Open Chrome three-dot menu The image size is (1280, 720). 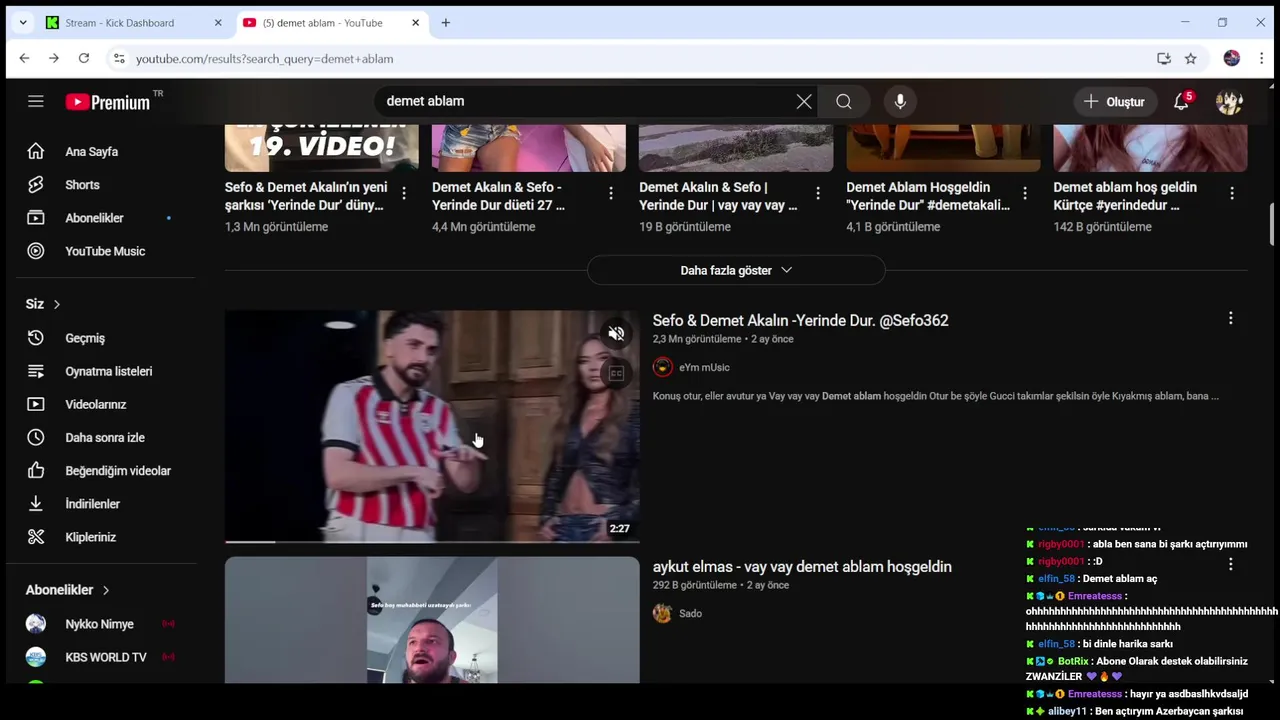click(x=1261, y=59)
